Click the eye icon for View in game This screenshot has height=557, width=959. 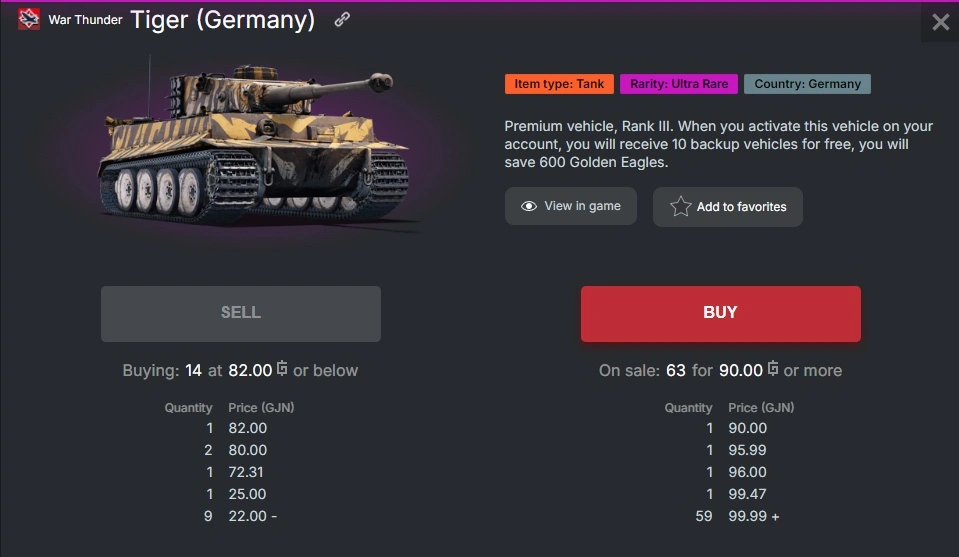tap(529, 206)
